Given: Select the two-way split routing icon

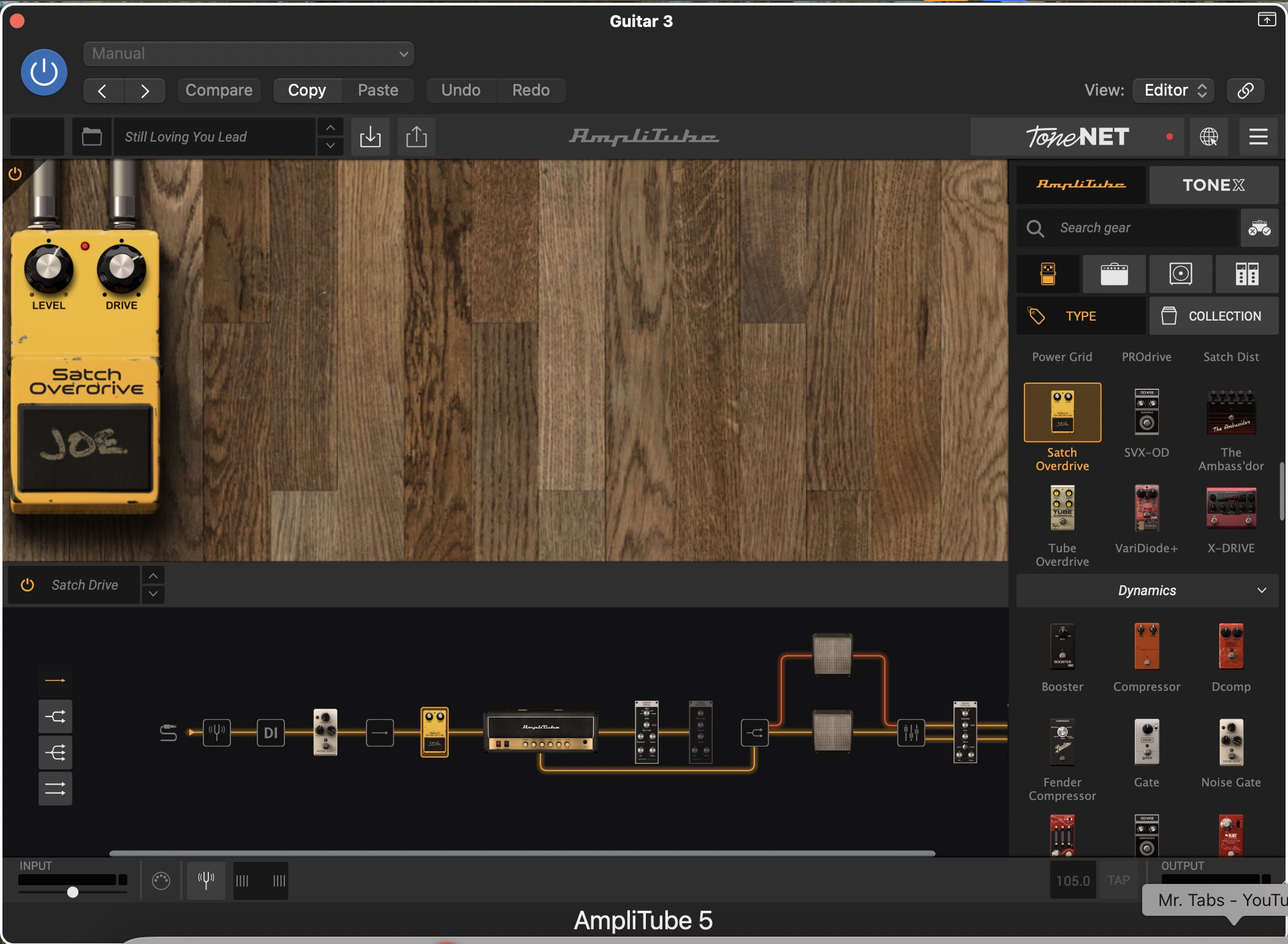Looking at the screenshot, I should pyautogui.click(x=55, y=716).
